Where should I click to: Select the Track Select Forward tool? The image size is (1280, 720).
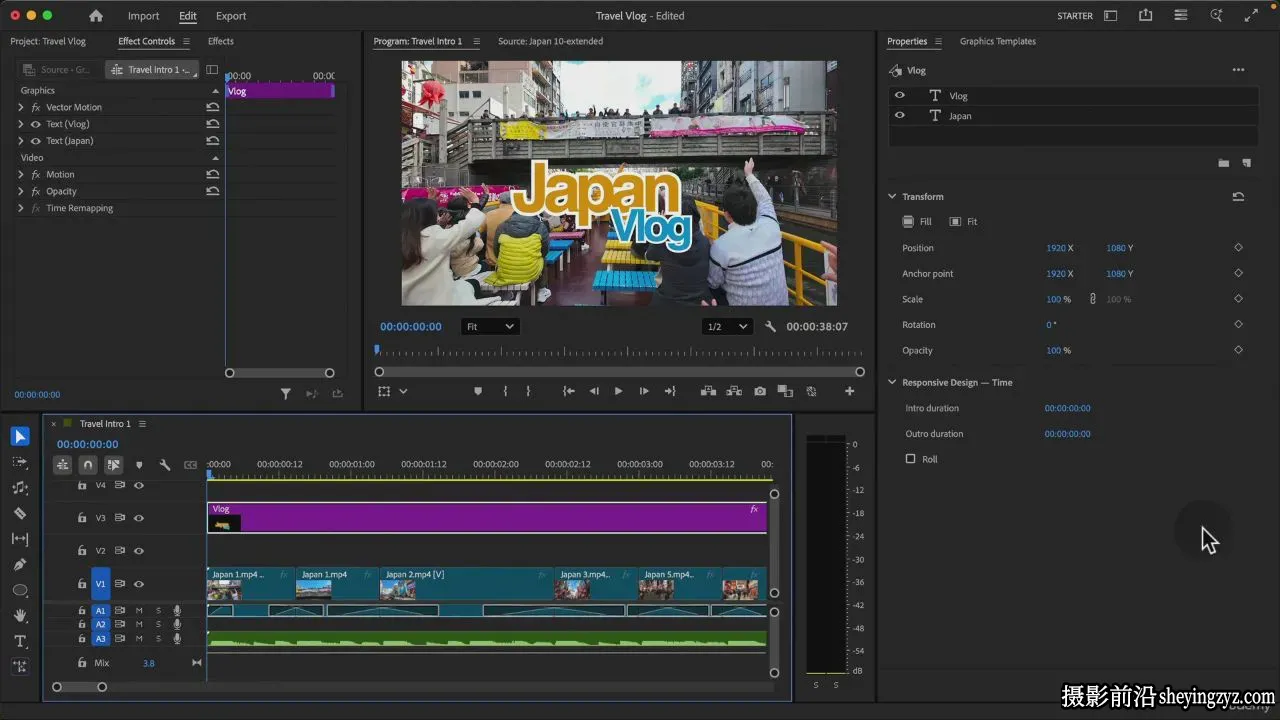tap(20, 462)
